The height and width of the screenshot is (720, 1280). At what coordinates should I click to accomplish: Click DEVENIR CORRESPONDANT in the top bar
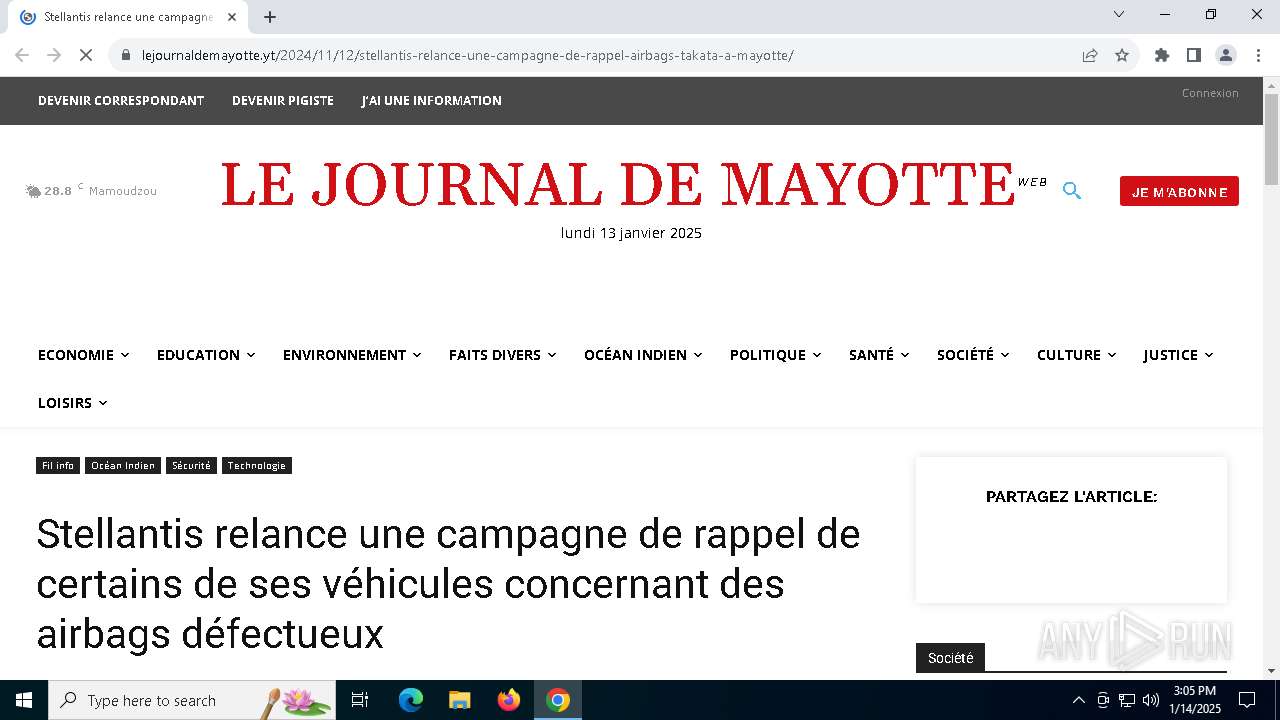[x=121, y=101]
